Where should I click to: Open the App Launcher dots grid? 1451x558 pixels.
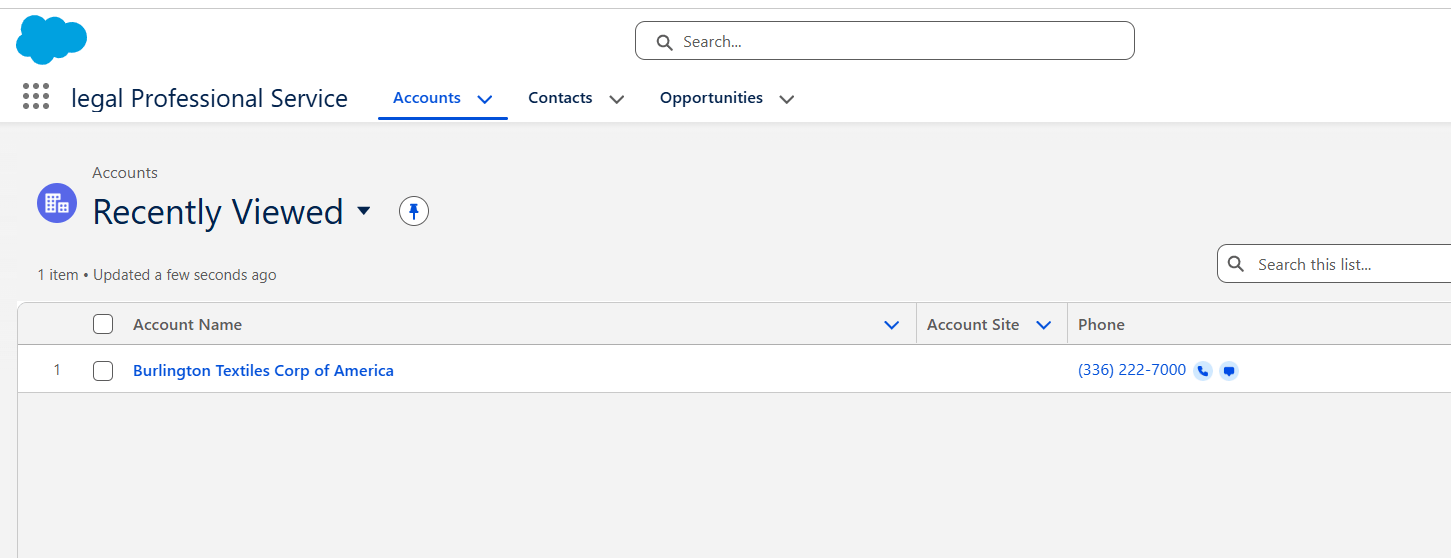pos(36,97)
